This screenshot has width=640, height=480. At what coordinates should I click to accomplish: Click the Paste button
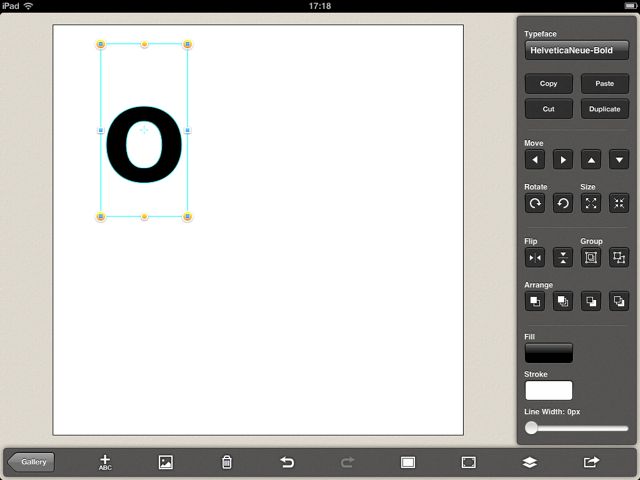pyautogui.click(x=604, y=84)
